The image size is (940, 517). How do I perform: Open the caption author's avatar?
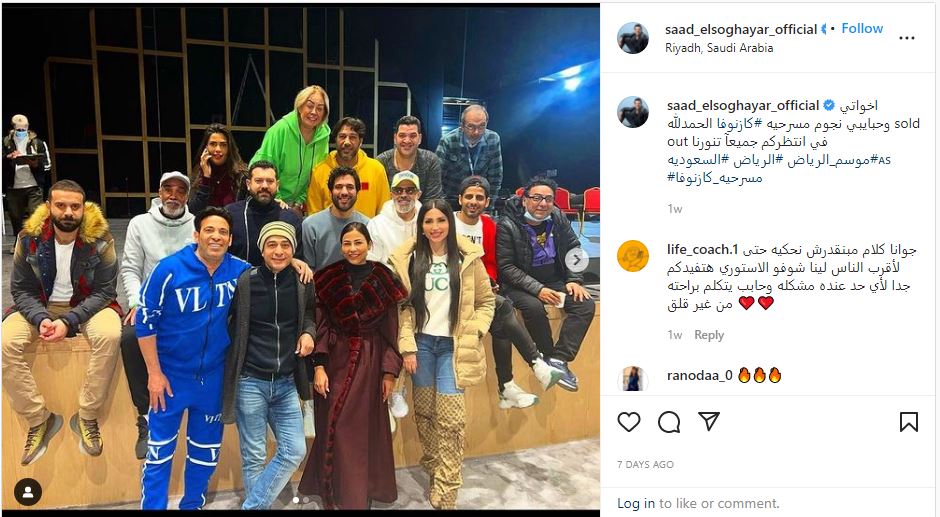[x=632, y=112]
